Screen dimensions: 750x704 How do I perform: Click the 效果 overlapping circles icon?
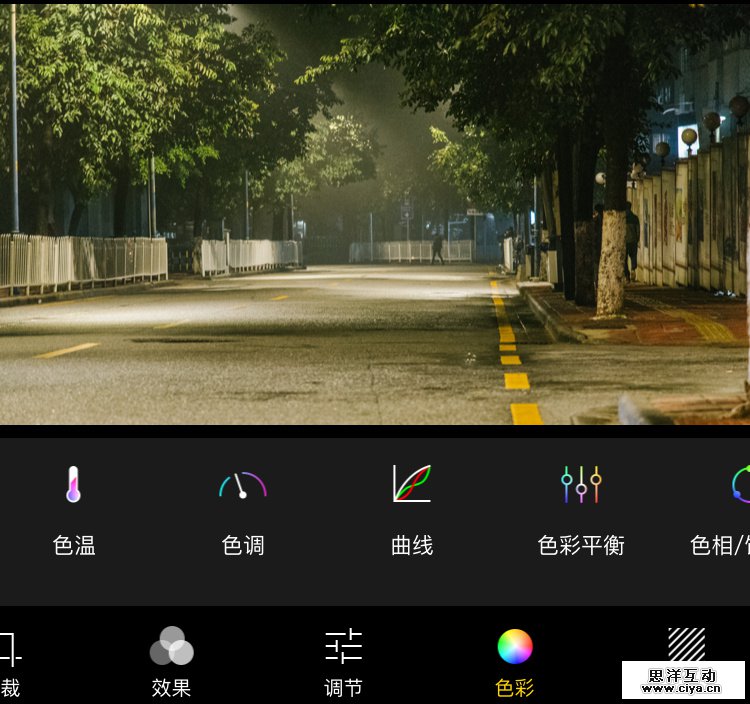pos(171,646)
